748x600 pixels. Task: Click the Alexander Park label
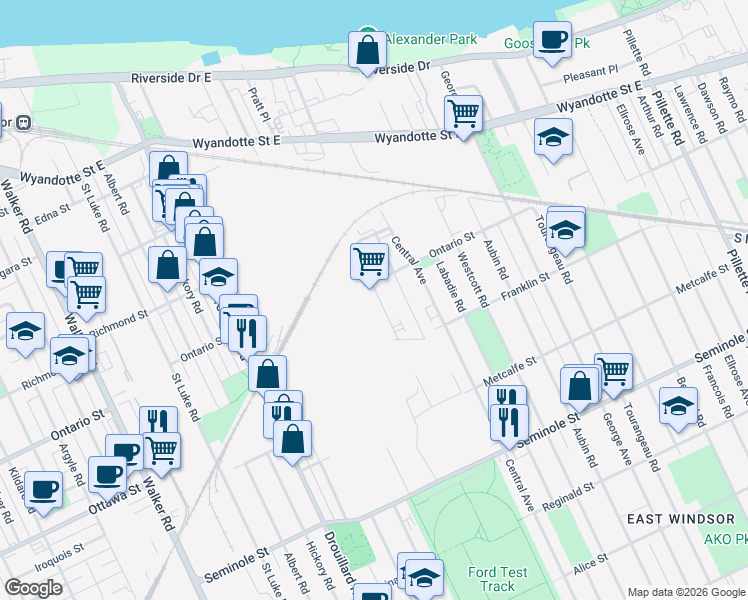[431, 39]
